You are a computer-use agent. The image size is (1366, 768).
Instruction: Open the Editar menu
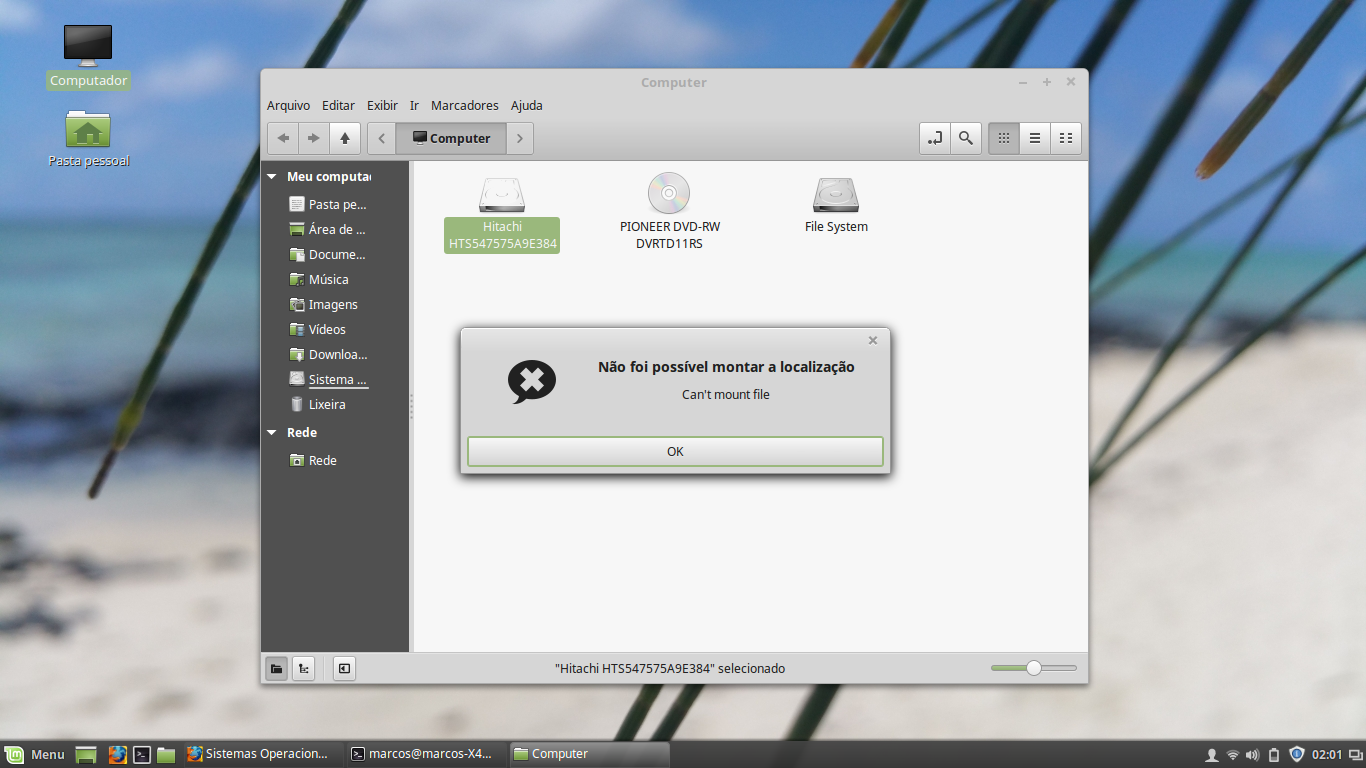click(338, 105)
